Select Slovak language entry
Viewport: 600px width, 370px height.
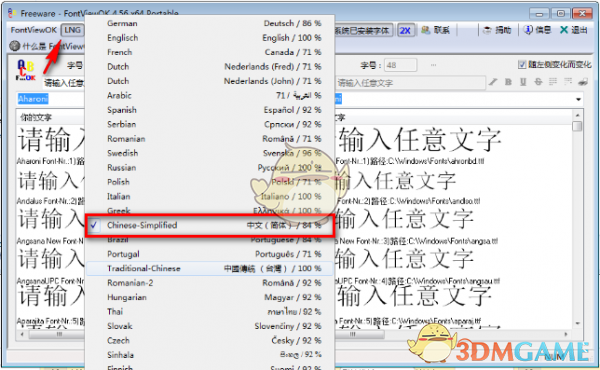tap(210, 326)
